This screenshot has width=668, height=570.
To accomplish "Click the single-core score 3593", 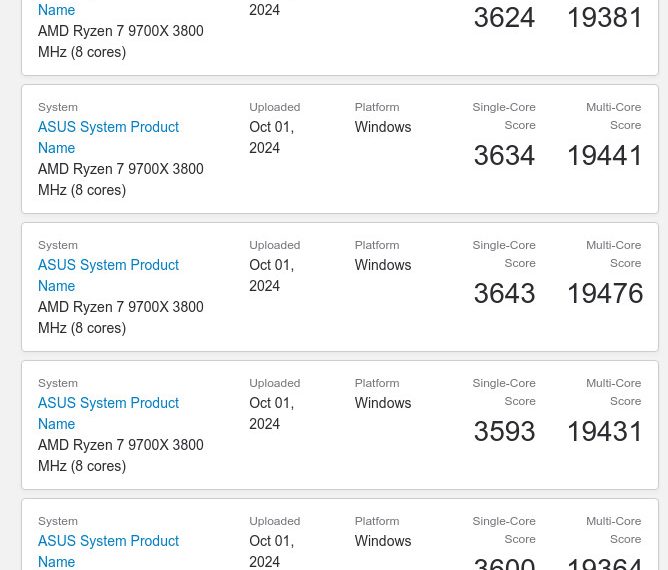I will (x=504, y=431).
